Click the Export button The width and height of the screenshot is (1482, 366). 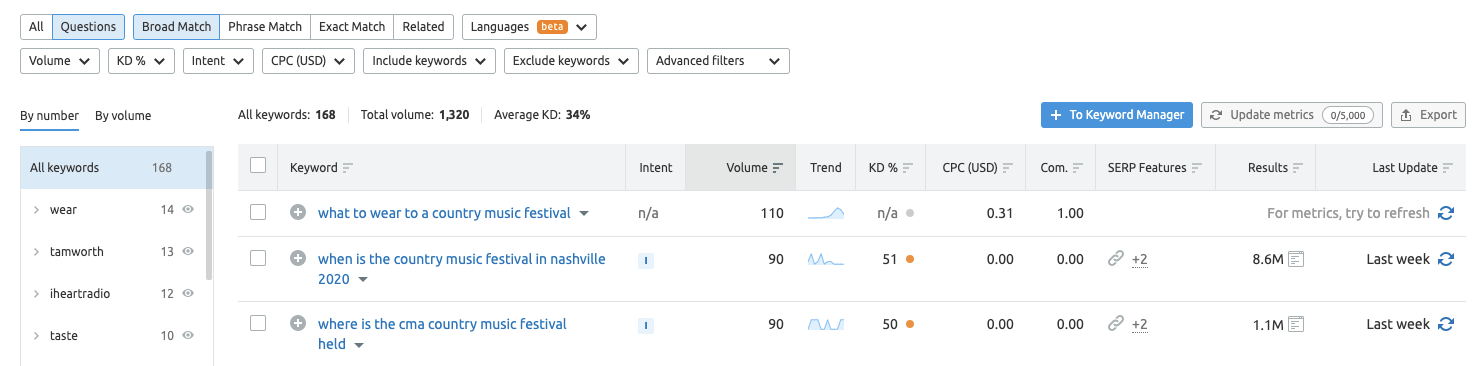click(x=1428, y=115)
